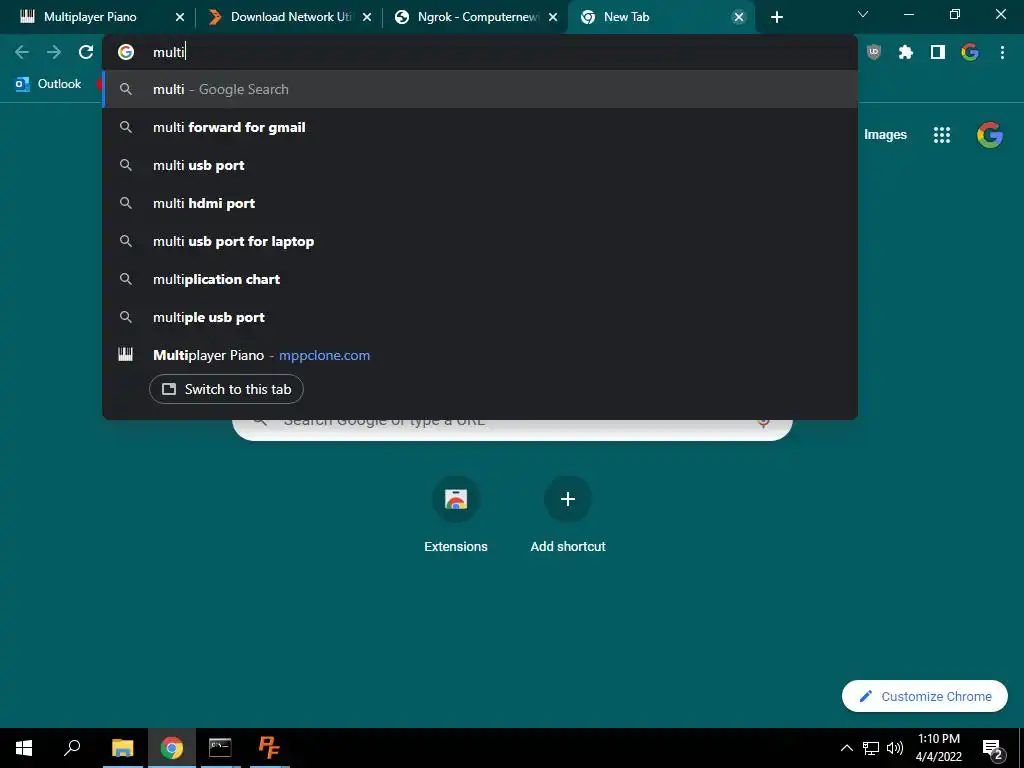The image size is (1024, 768).
Task: Click the address bar with "multi" typed
Action: [x=480, y=52]
